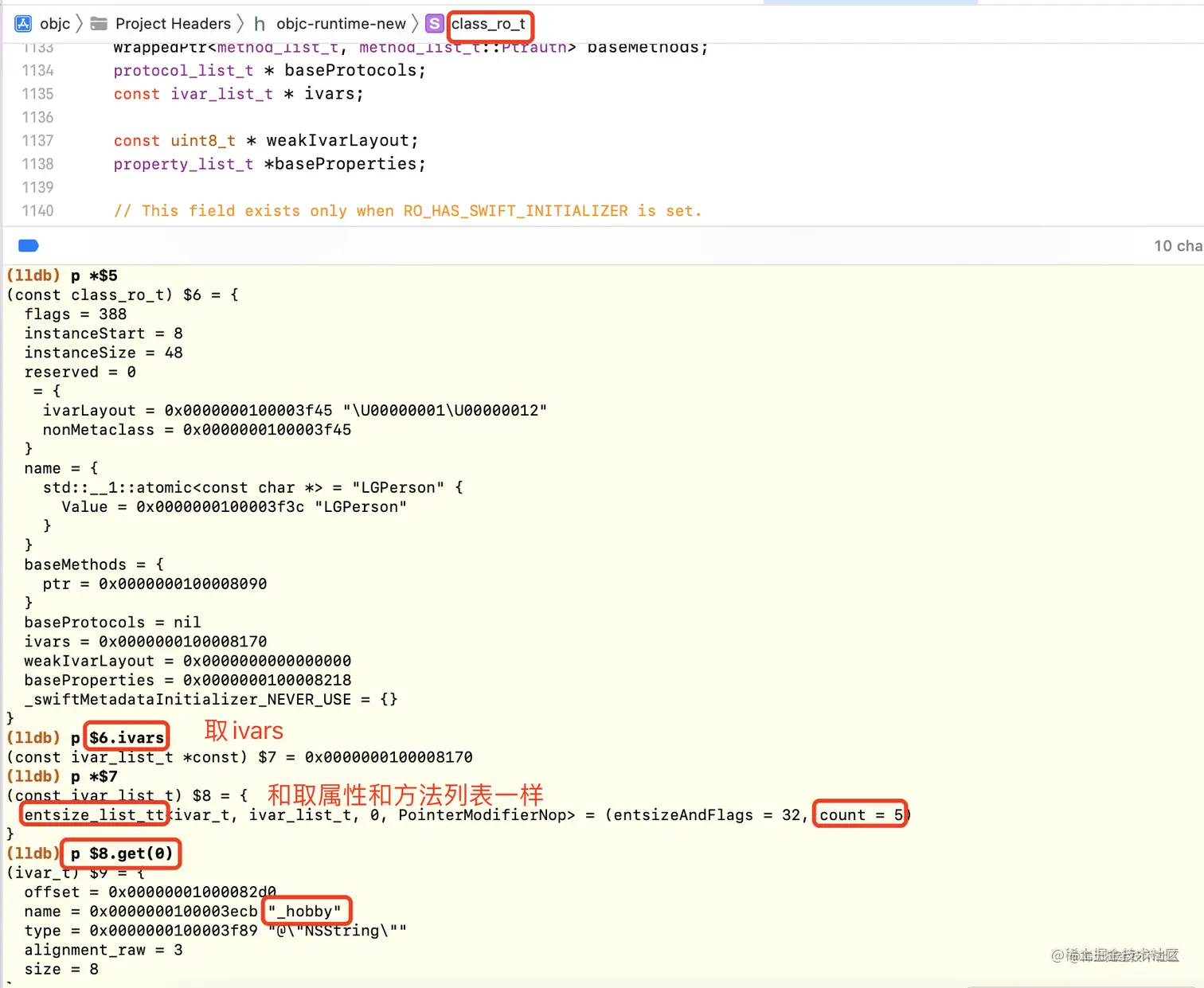The width and height of the screenshot is (1204, 988).
Task: Click the 'p *$5' lldb command
Action: click(94, 275)
